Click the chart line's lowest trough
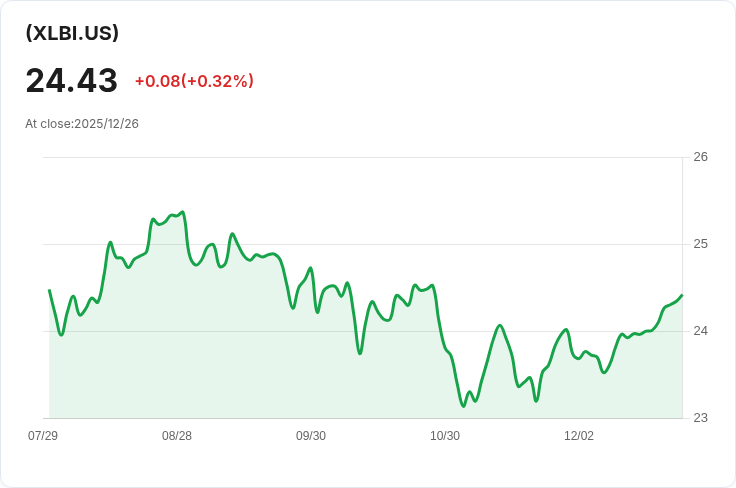The image size is (736, 488). [463, 406]
